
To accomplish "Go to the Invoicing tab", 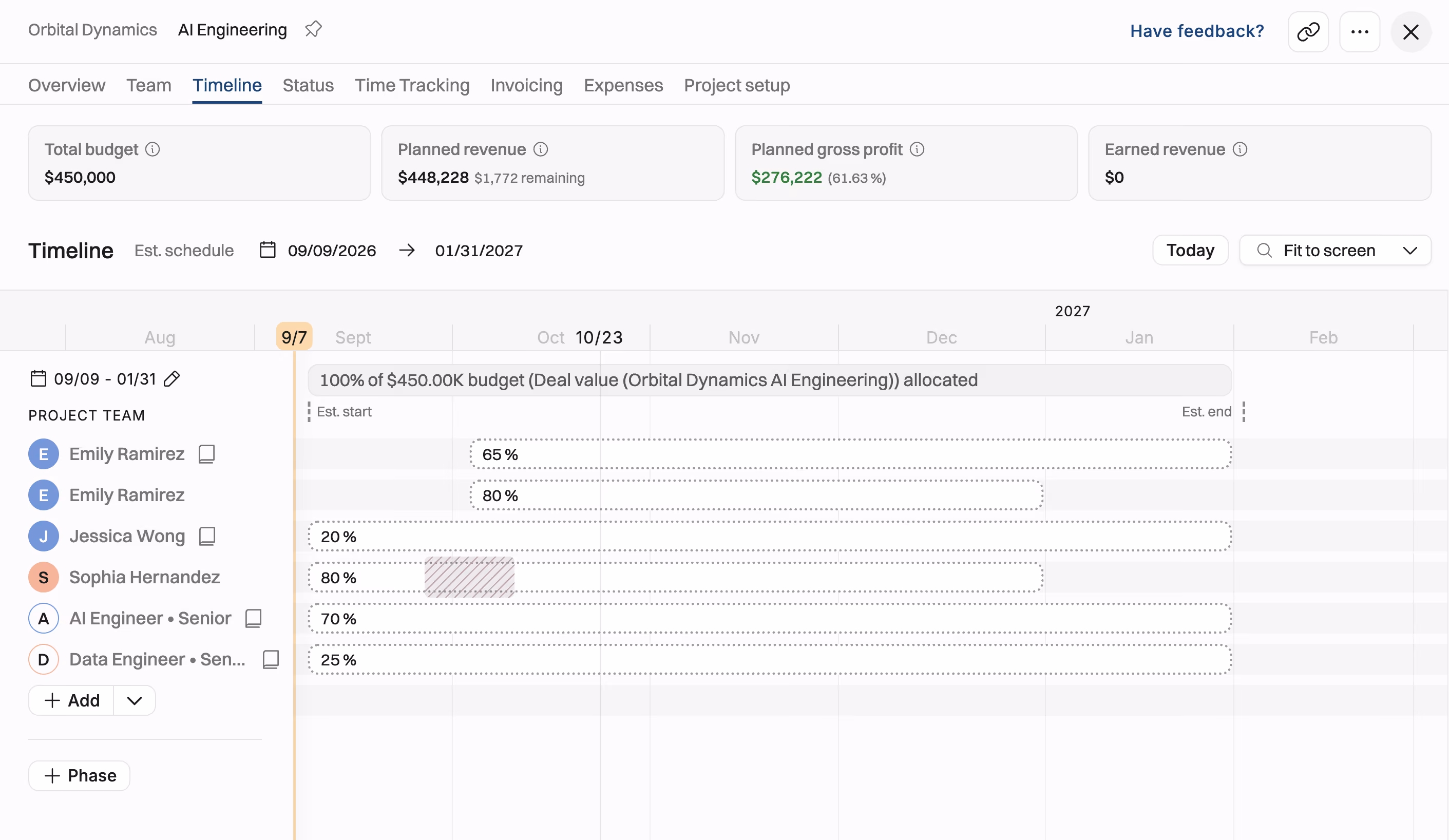I will coord(527,85).
